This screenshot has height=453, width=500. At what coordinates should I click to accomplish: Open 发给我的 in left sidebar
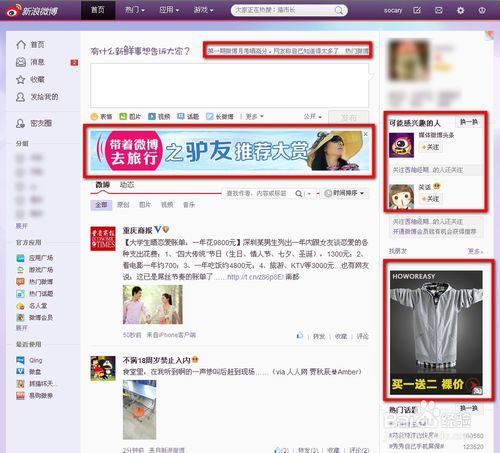(x=37, y=97)
